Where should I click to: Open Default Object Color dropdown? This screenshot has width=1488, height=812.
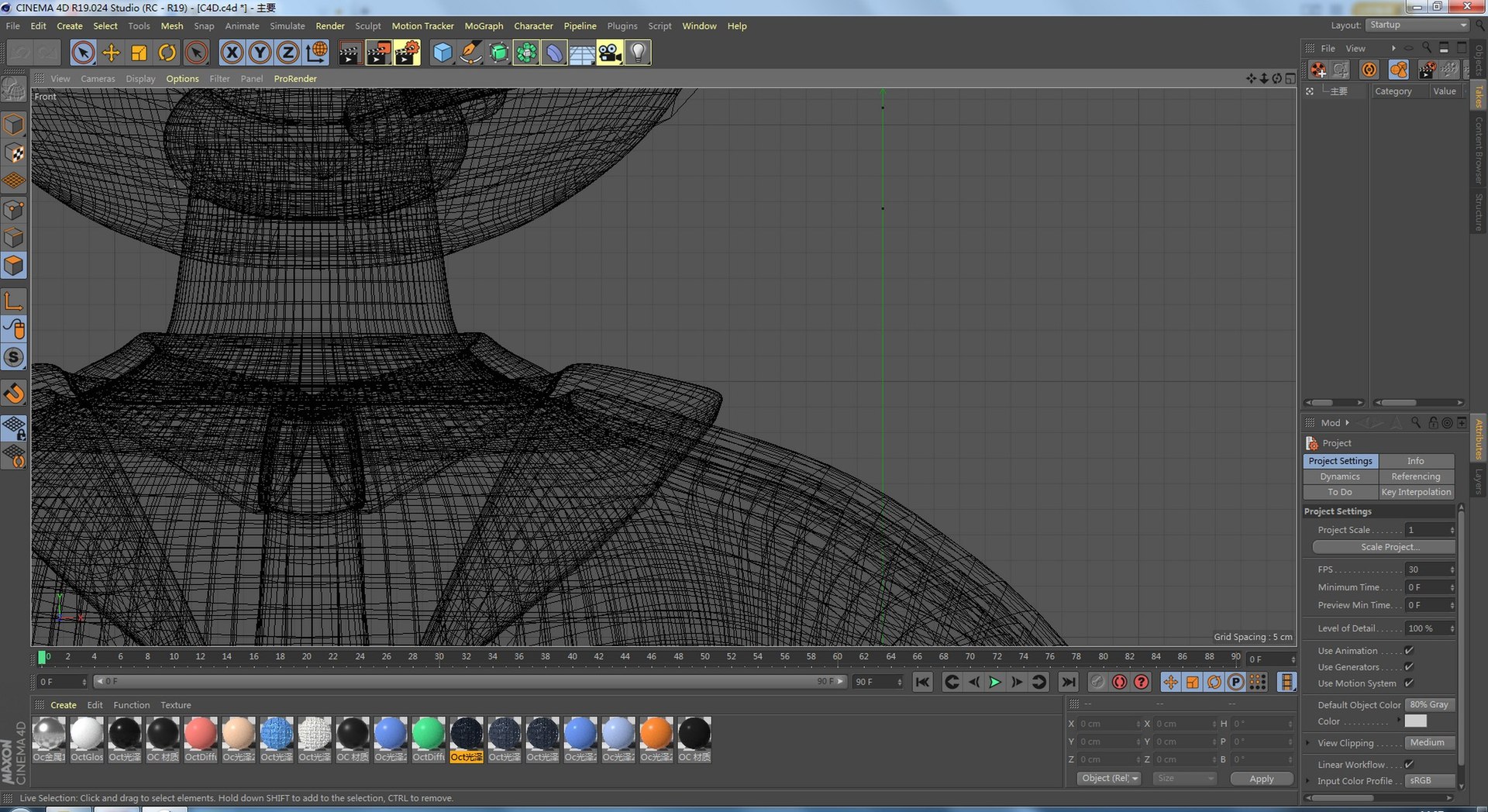(x=1430, y=705)
